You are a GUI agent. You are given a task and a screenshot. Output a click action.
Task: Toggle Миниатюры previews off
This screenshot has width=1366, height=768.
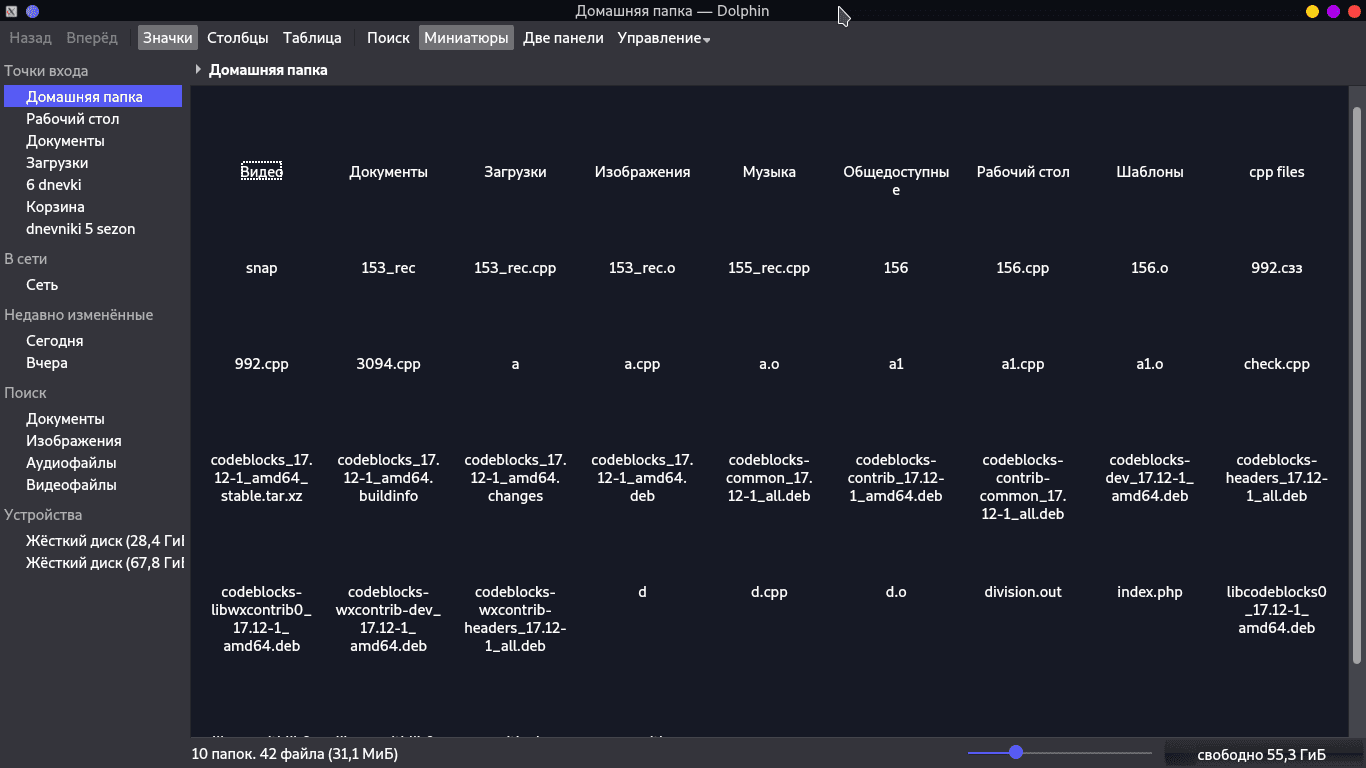coord(467,38)
